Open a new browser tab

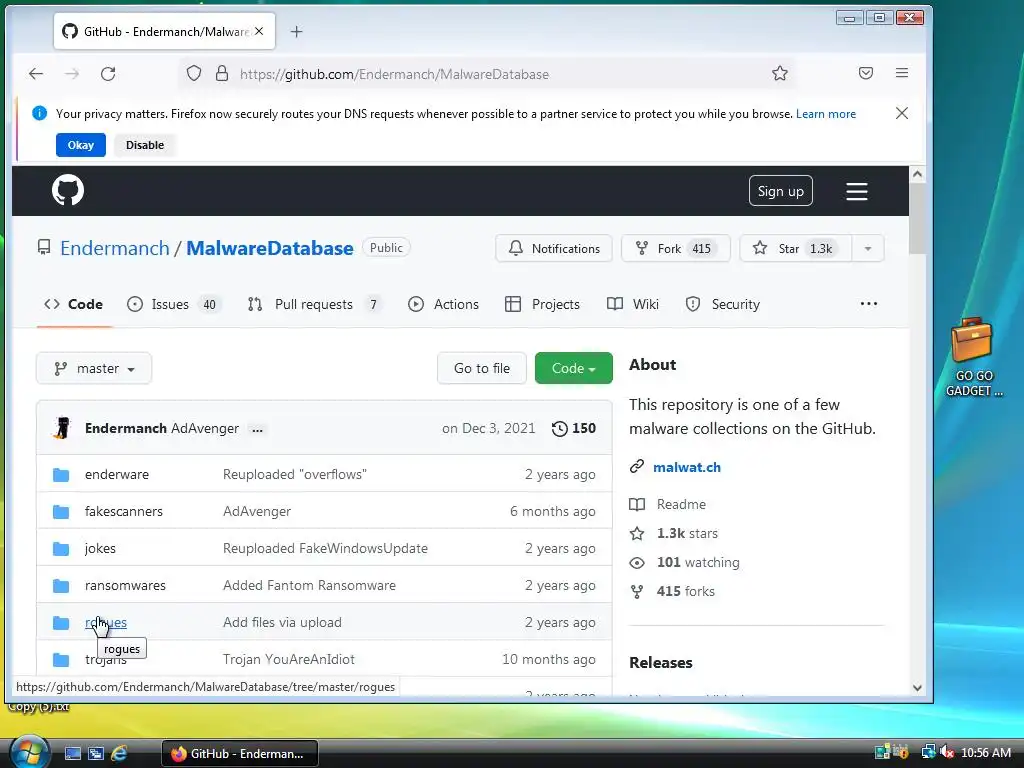point(296,31)
